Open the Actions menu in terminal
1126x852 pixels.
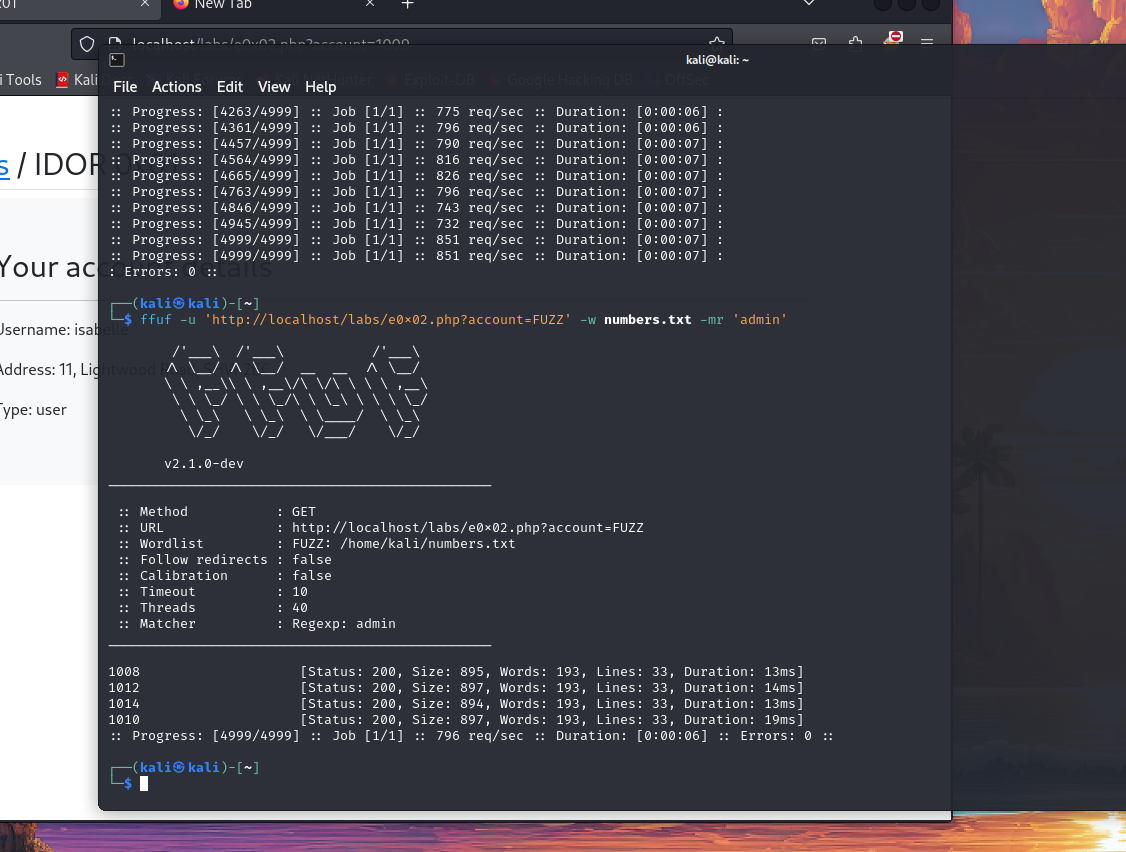tap(177, 87)
